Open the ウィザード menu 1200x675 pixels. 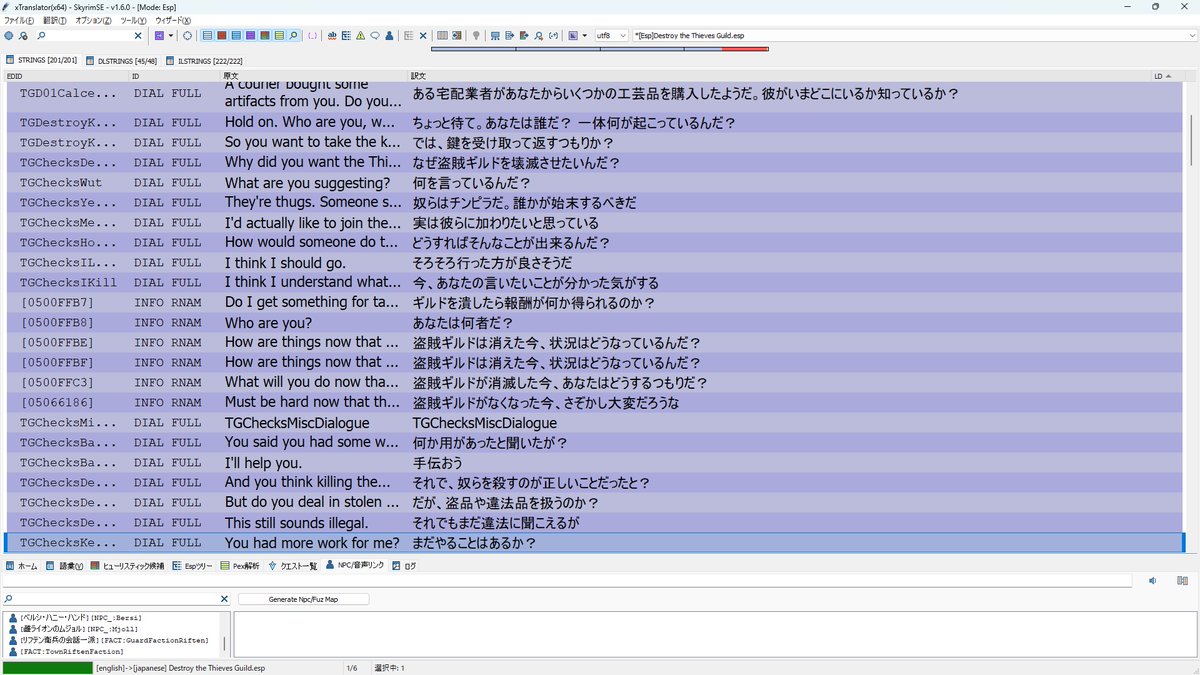pos(172,20)
